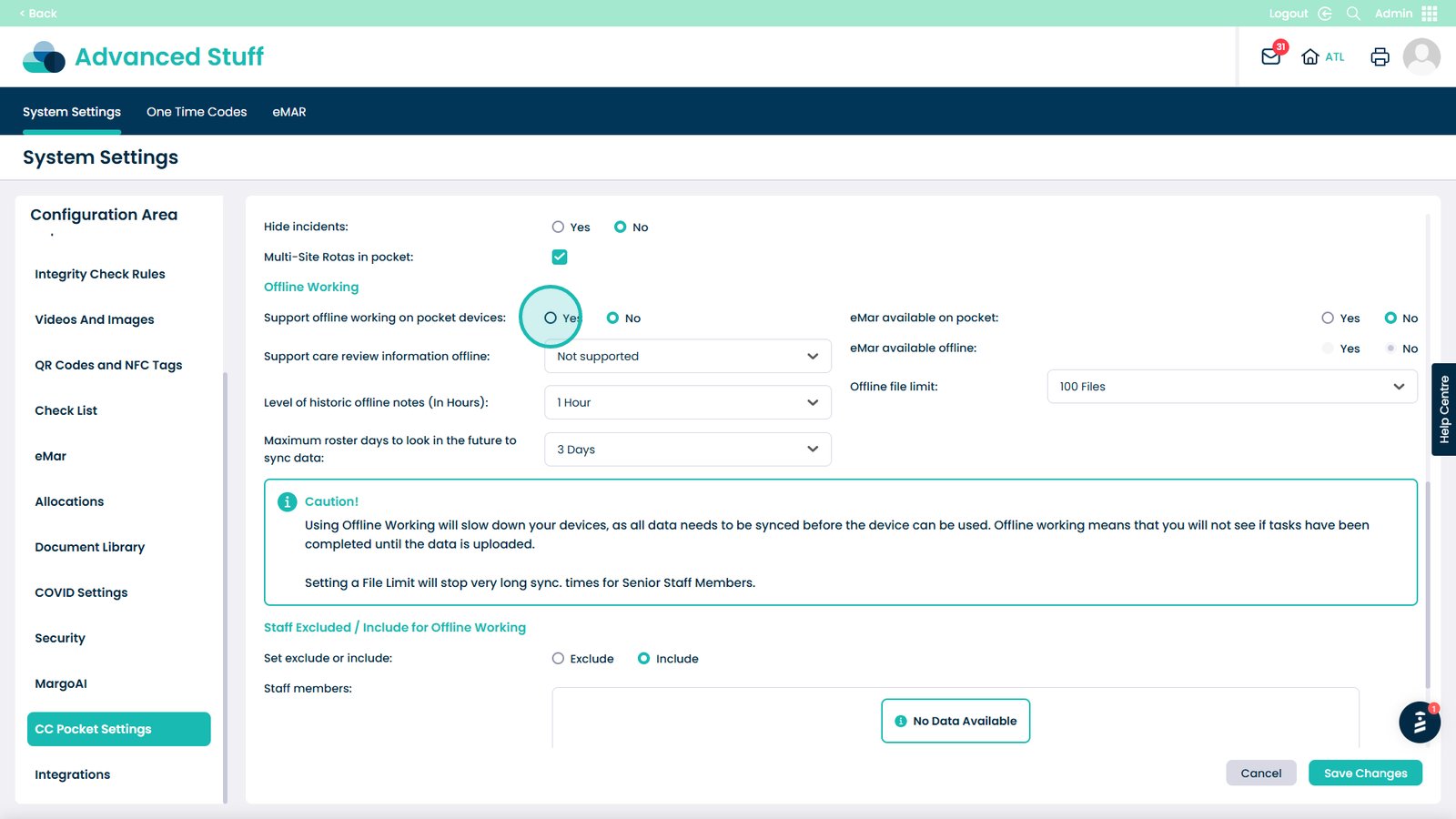
Task: Expand the Offline file limit dropdown
Action: point(1231,387)
